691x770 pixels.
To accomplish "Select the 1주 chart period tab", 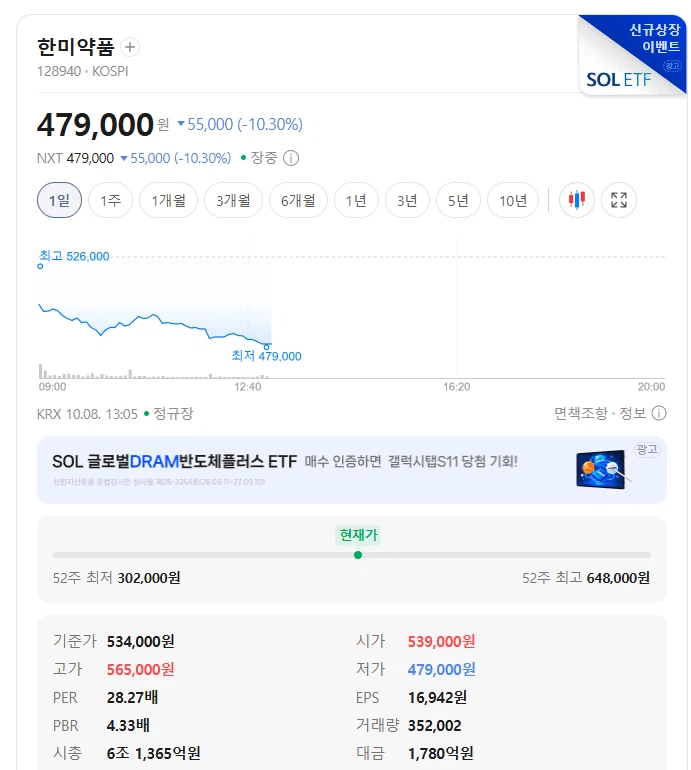I will point(111,200).
